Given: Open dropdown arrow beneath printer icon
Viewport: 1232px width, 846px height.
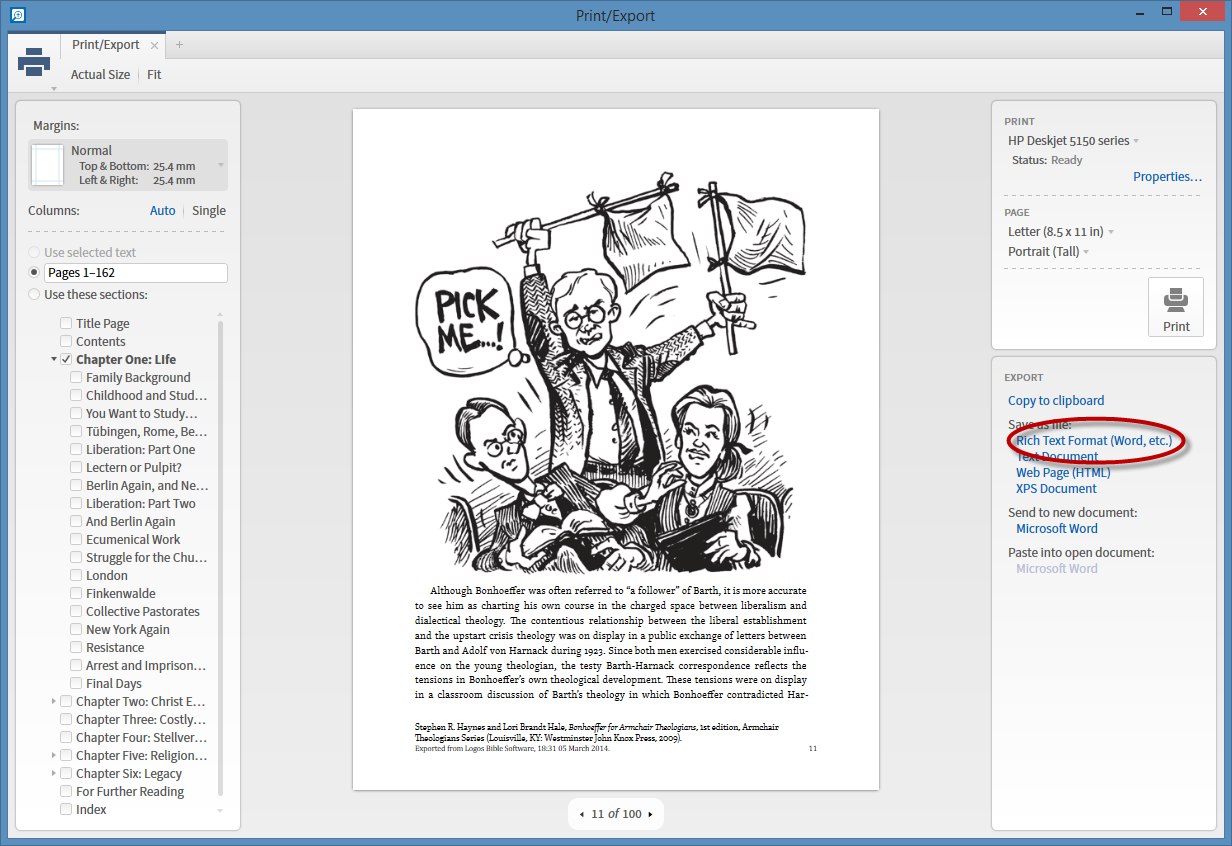Looking at the screenshot, I should tap(53, 88).
